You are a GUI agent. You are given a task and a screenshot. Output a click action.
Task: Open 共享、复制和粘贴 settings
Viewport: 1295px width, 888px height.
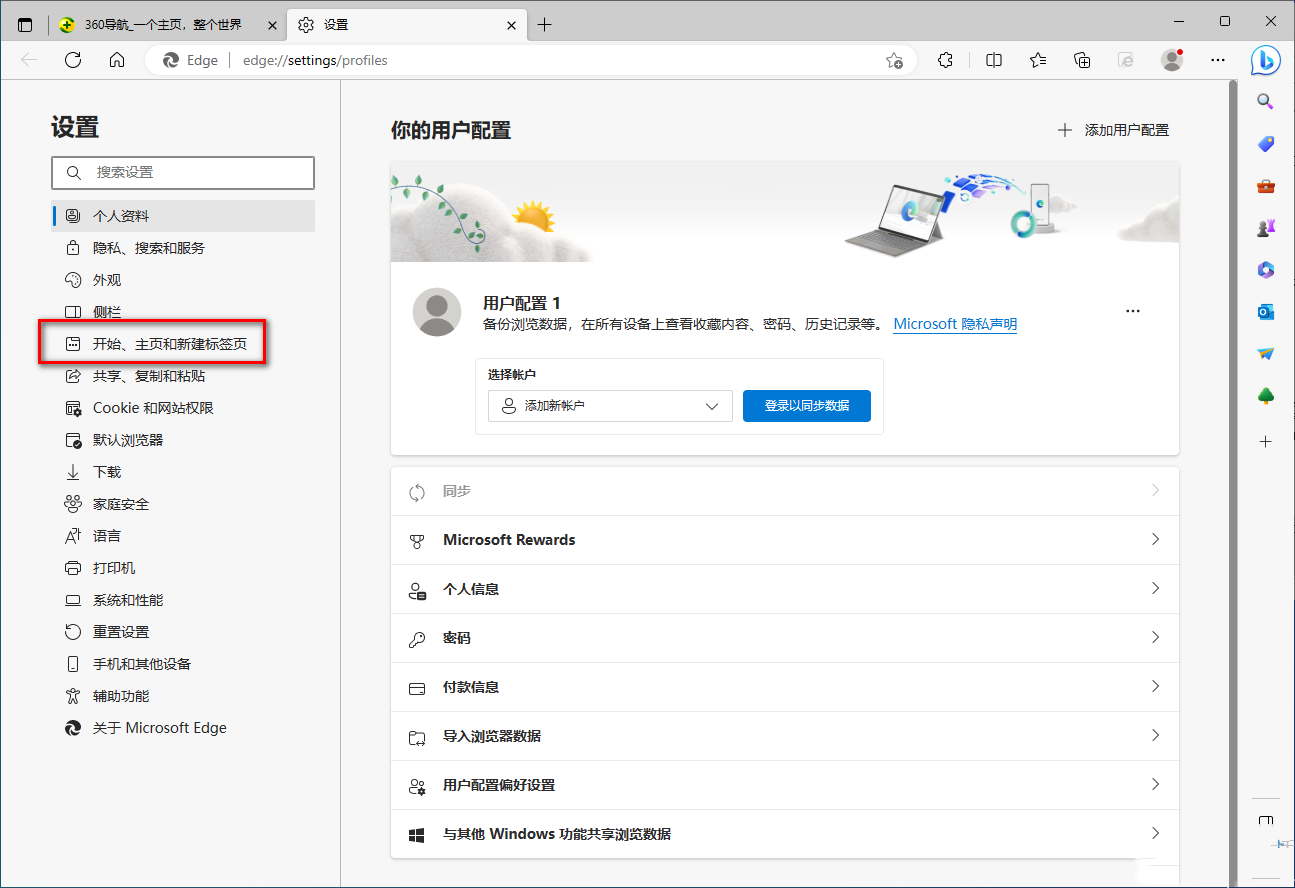183,376
